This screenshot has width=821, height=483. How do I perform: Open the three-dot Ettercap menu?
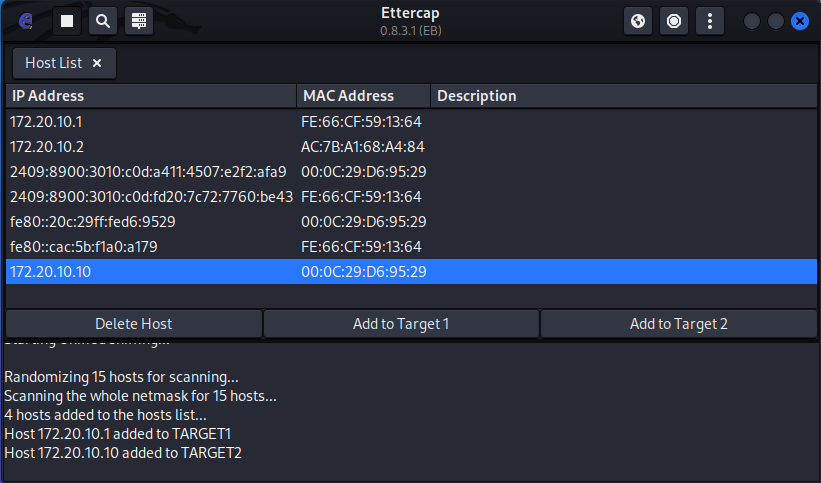point(710,20)
